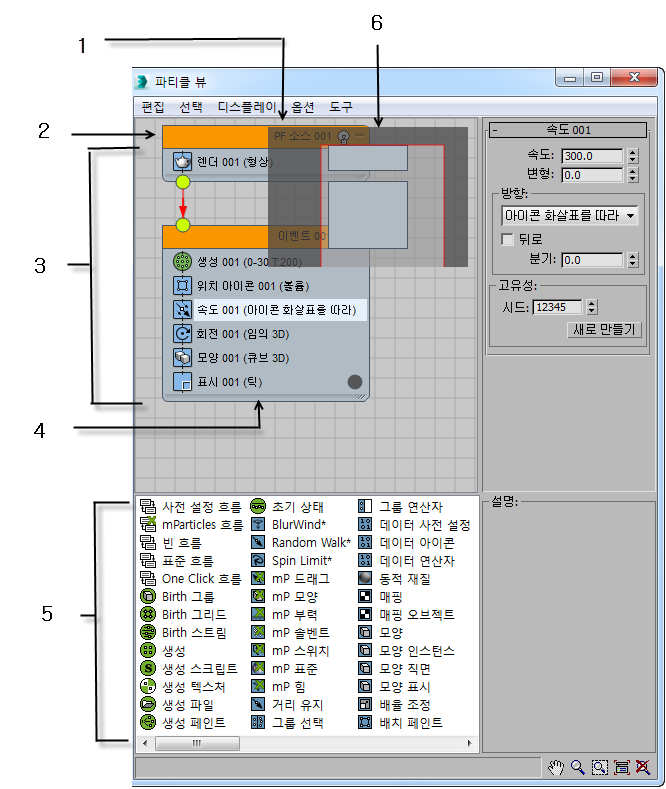Click the 시드 value field
666x789 pixels.
[557, 307]
